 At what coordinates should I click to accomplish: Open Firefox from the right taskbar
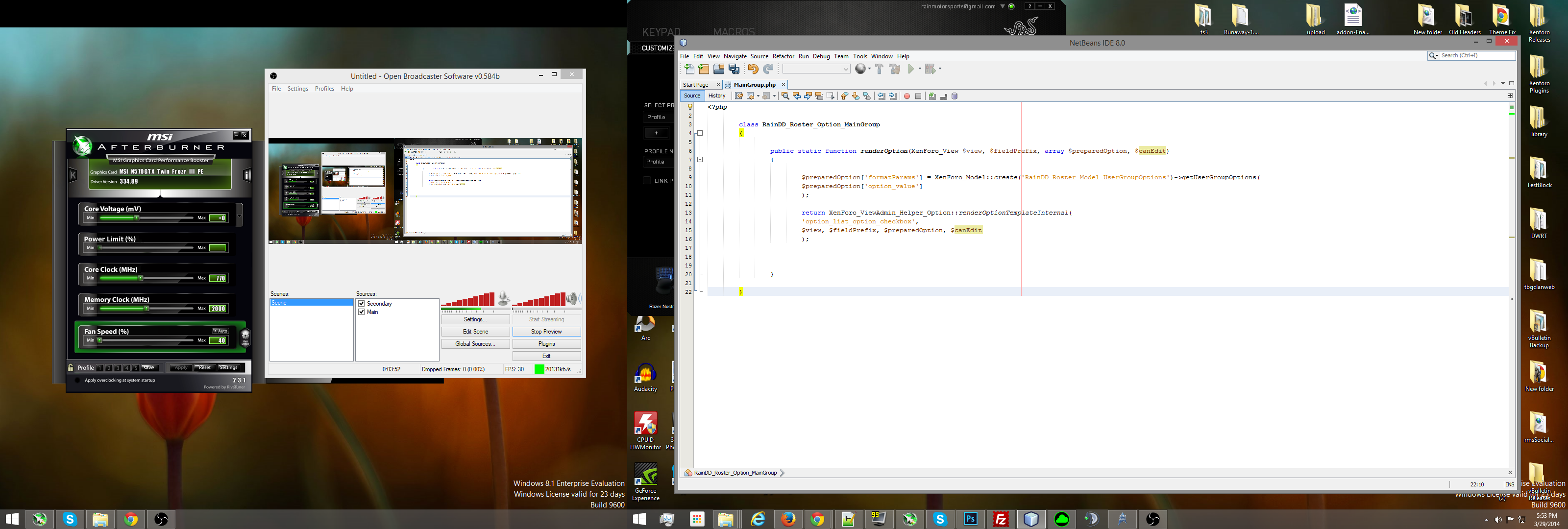tap(788, 519)
